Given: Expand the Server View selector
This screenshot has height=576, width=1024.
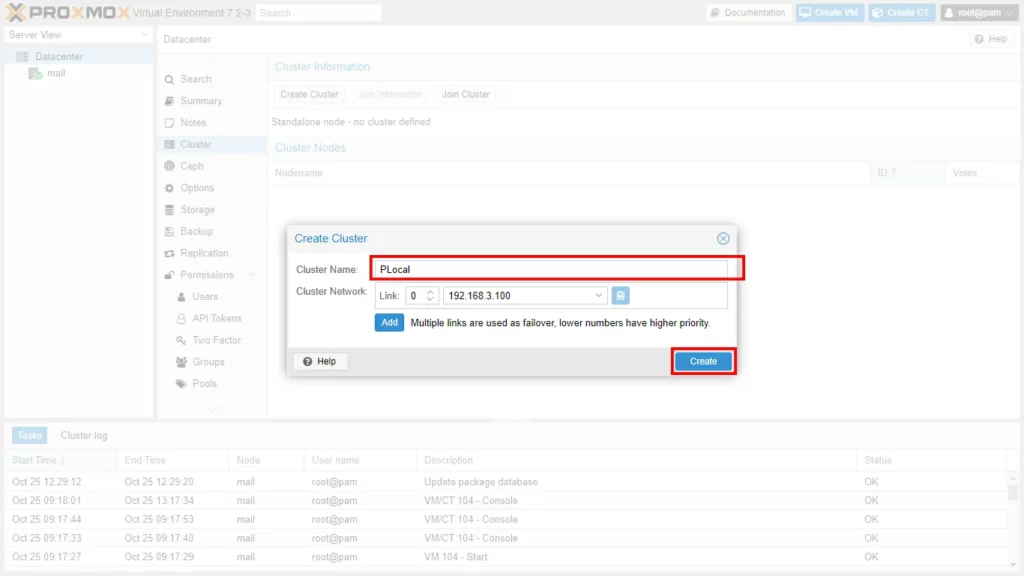Looking at the screenshot, I should tap(145, 35).
